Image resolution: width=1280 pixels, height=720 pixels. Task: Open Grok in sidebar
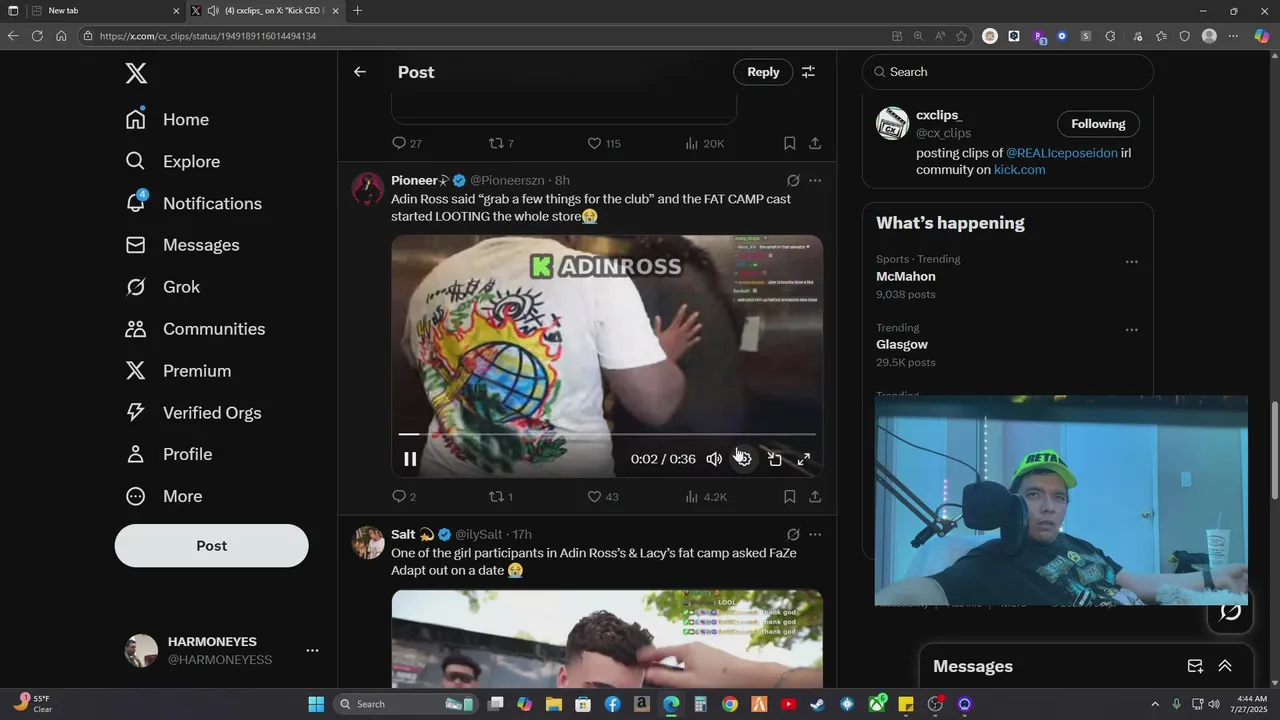tap(162, 287)
